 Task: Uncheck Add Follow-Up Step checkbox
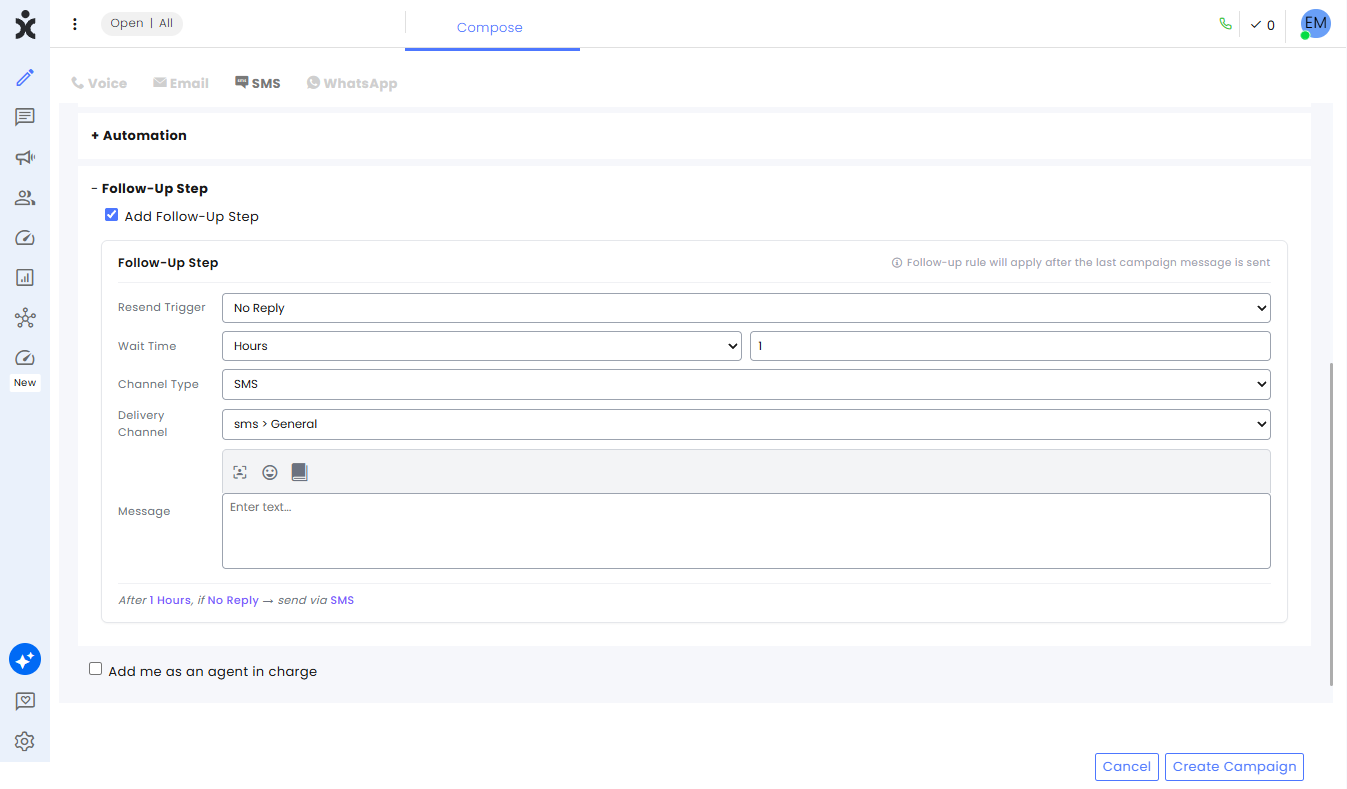[112, 215]
